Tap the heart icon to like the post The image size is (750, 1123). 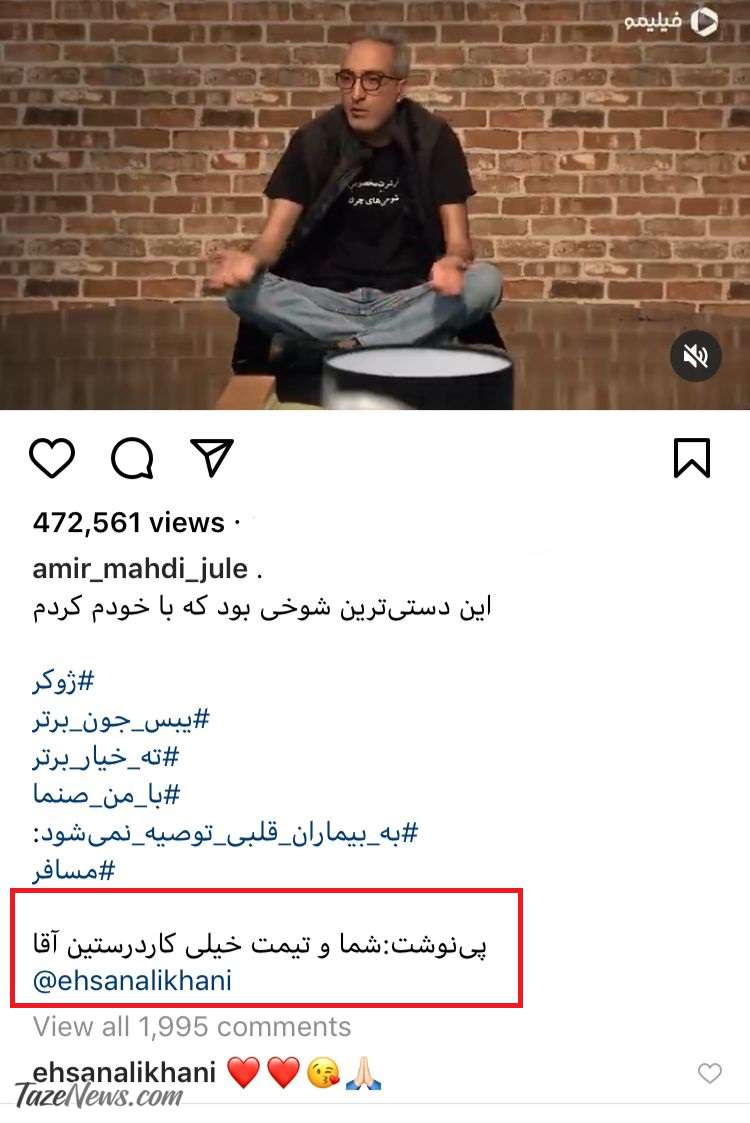coord(52,458)
